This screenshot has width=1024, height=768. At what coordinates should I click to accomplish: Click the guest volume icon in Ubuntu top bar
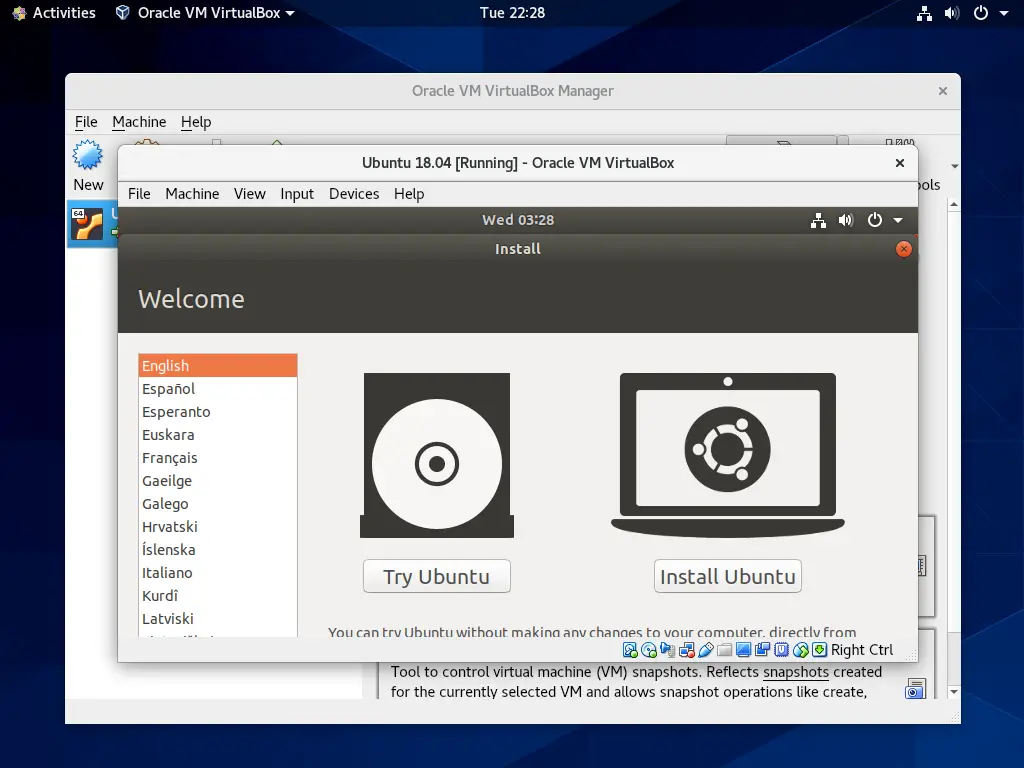[x=846, y=220]
